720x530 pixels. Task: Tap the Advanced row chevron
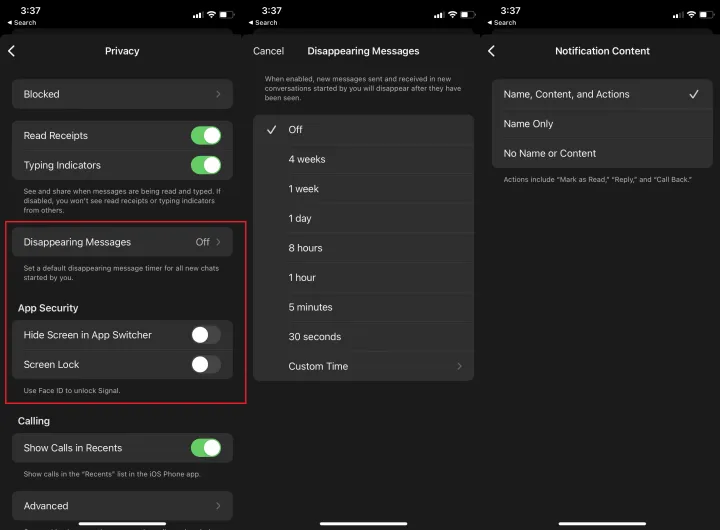coord(218,506)
